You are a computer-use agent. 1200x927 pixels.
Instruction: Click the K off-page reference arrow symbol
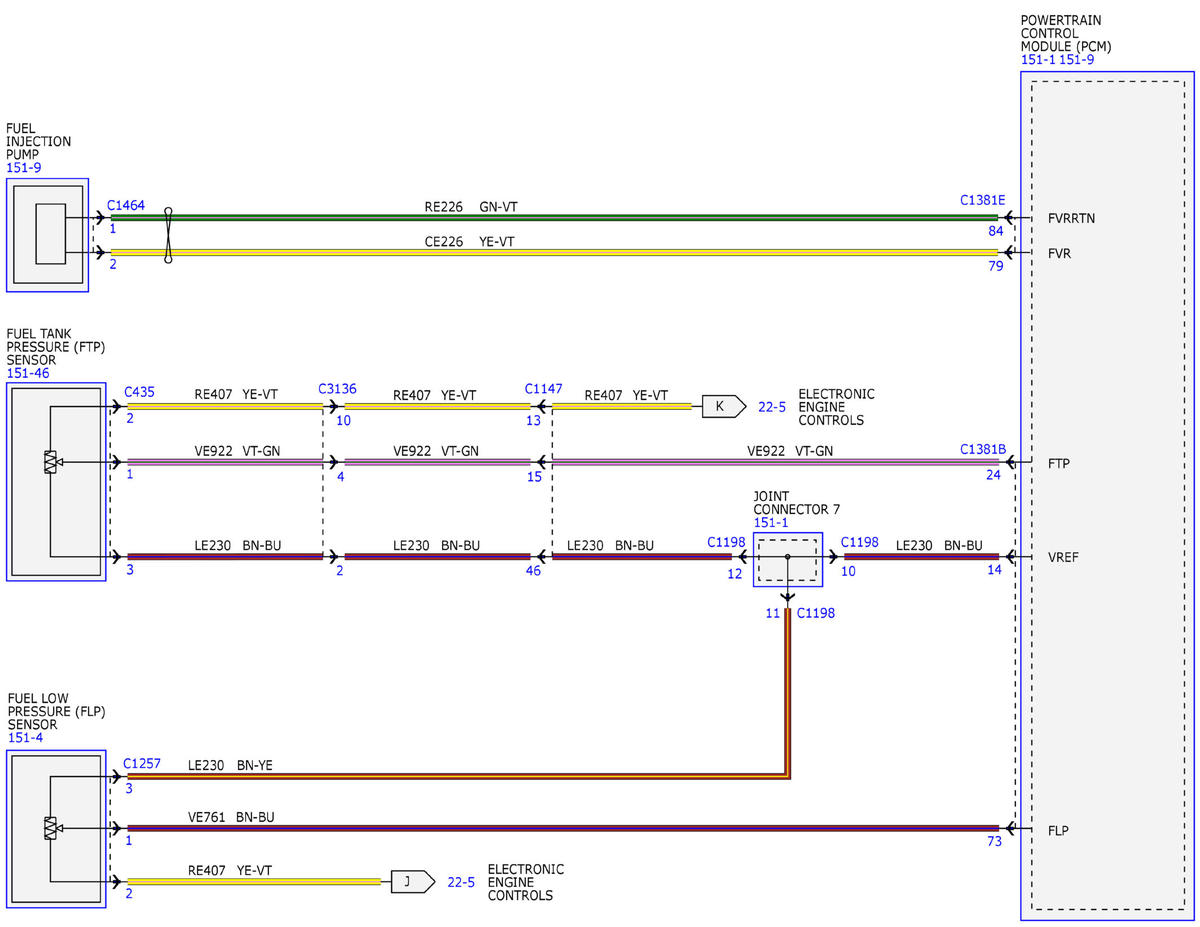point(724,406)
